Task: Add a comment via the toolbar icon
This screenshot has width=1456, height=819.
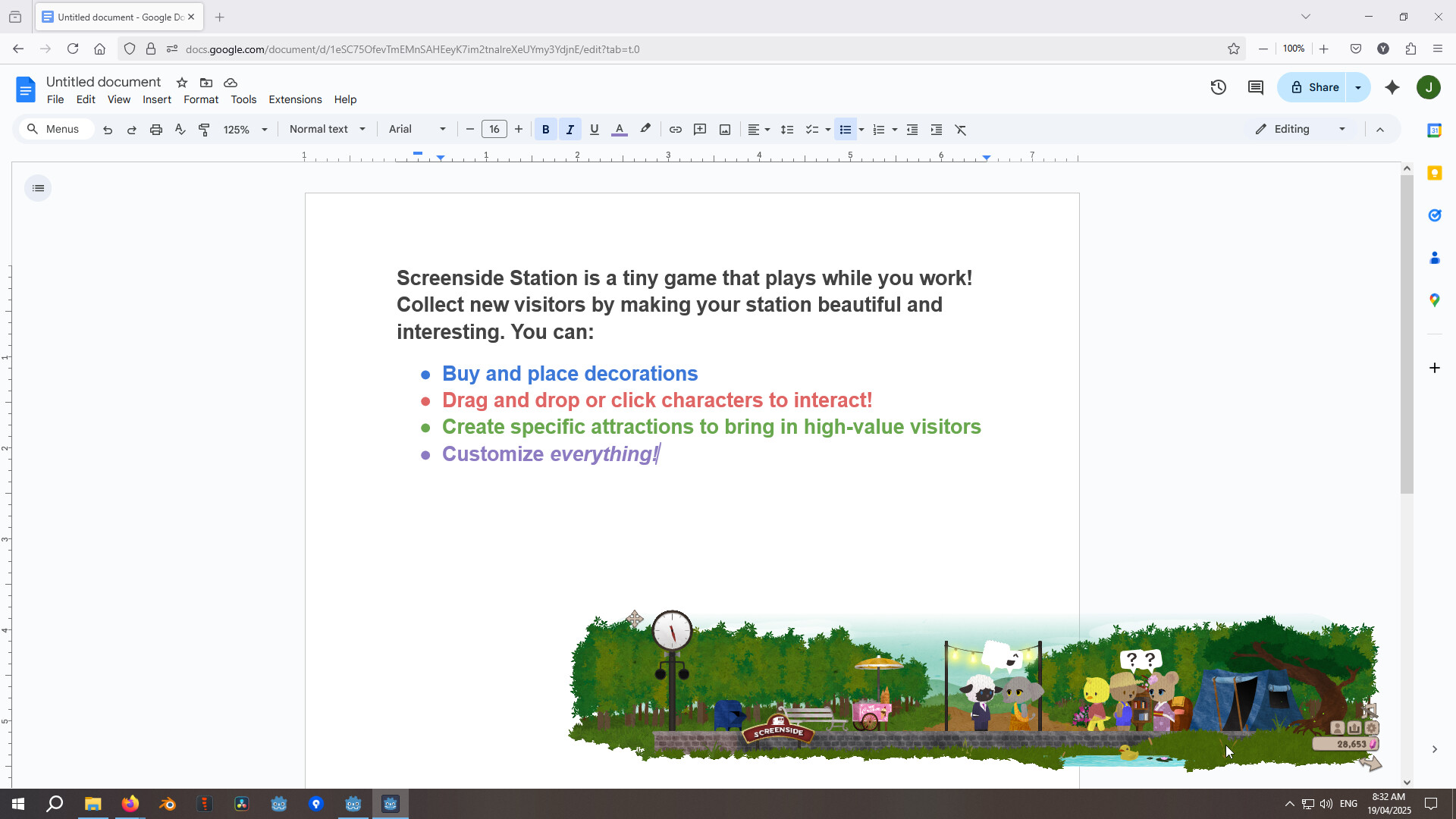Action: [700, 129]
